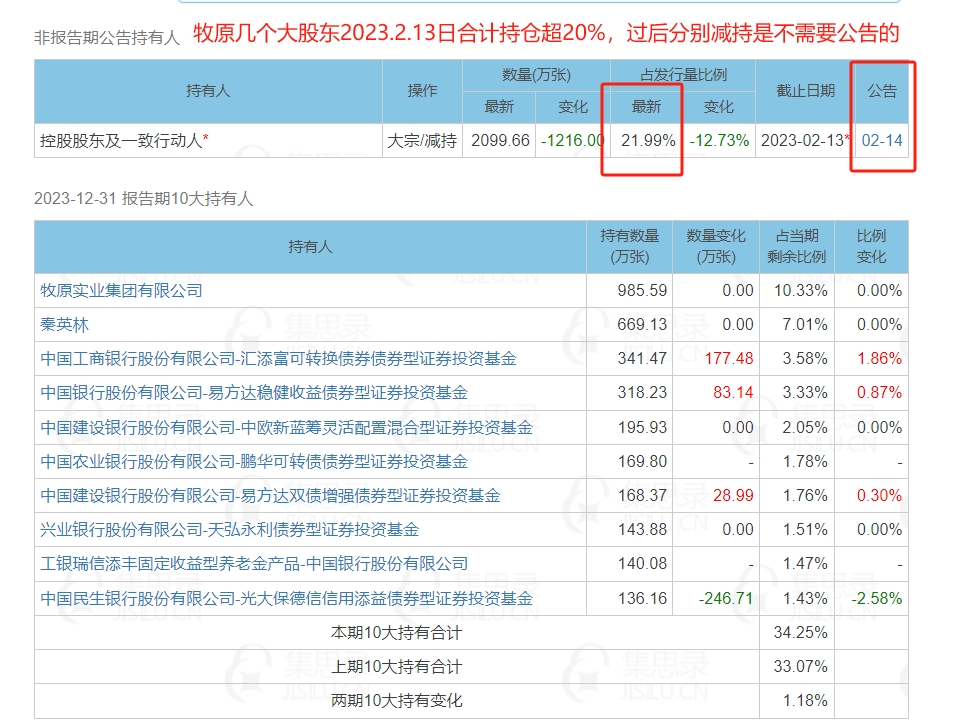Select the 1.18% two-period change value
This screenshot has width=974, height=722.
click(x=805, y=701)
